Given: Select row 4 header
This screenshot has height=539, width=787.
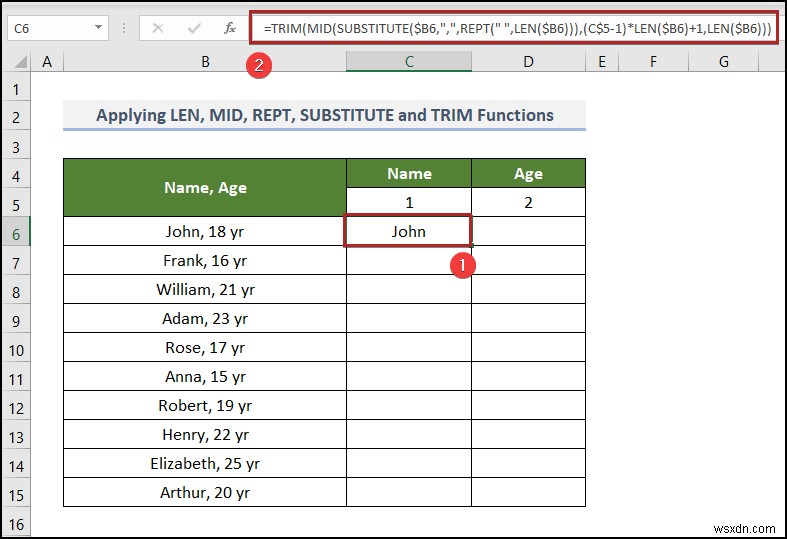Looking at the screenshot, I should [16, 176].
